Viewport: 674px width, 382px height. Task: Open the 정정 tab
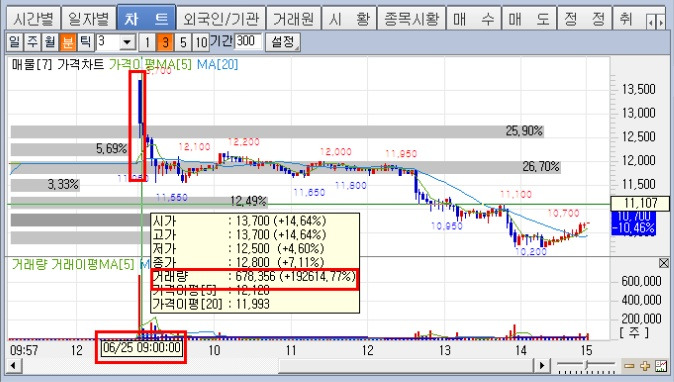[585, 18]
